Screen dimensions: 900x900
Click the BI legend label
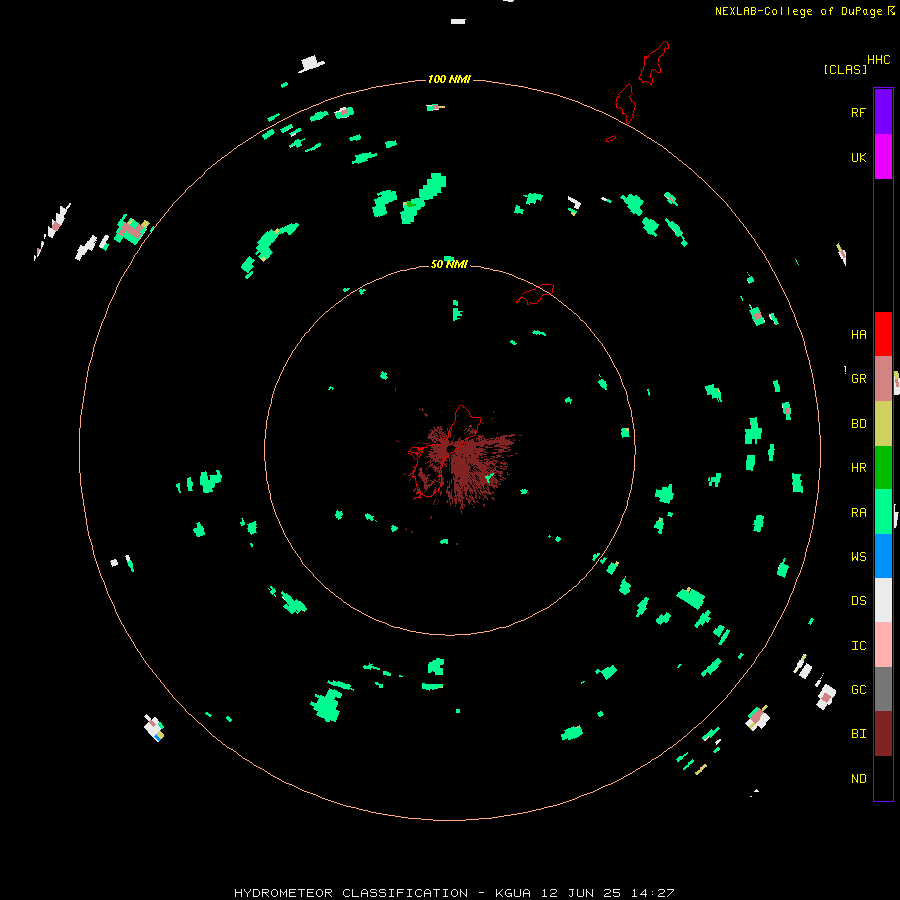[858, 734]
